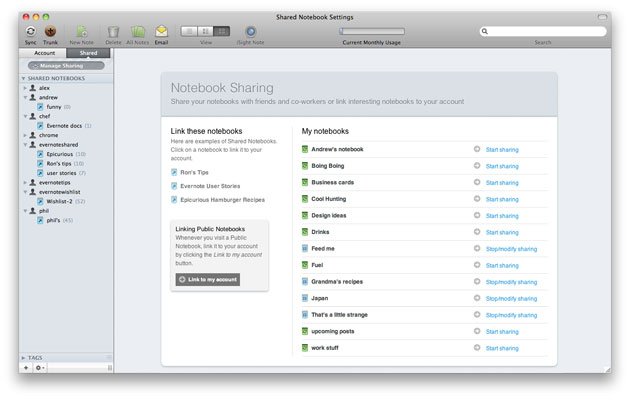
Task: Expand the alex user node
Action: [x=25, y=88]
